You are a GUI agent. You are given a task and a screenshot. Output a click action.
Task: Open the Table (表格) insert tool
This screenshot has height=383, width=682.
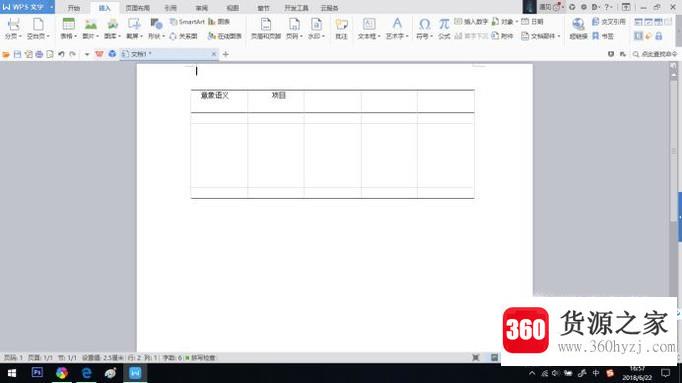pos(68,29)
